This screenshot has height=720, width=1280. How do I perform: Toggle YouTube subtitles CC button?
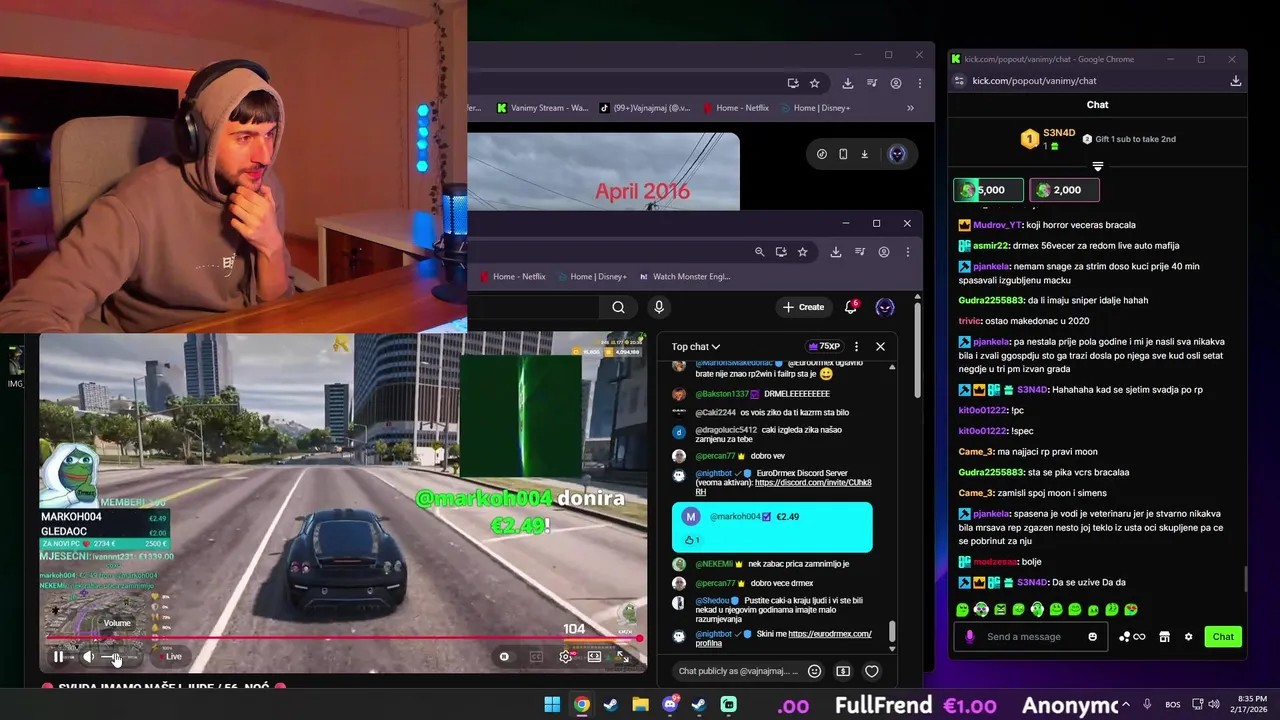point(536,657)
